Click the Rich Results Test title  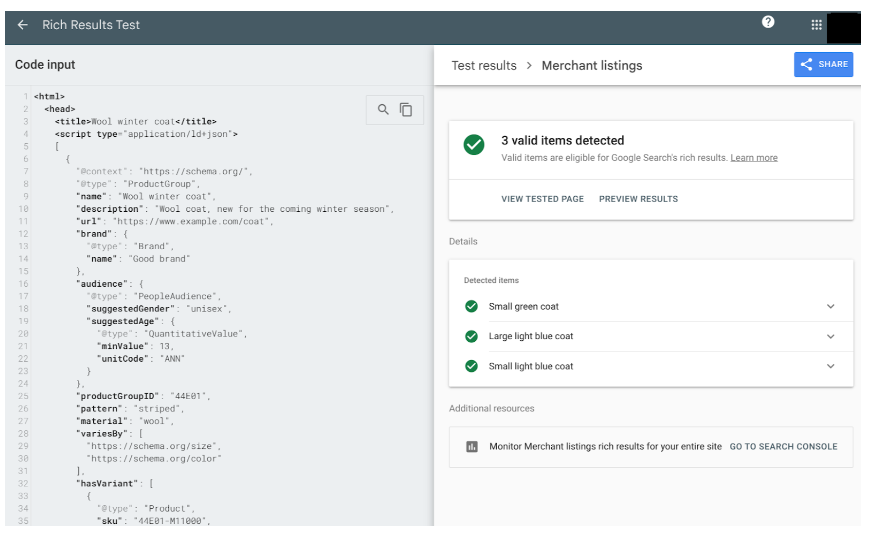(91, 25)
